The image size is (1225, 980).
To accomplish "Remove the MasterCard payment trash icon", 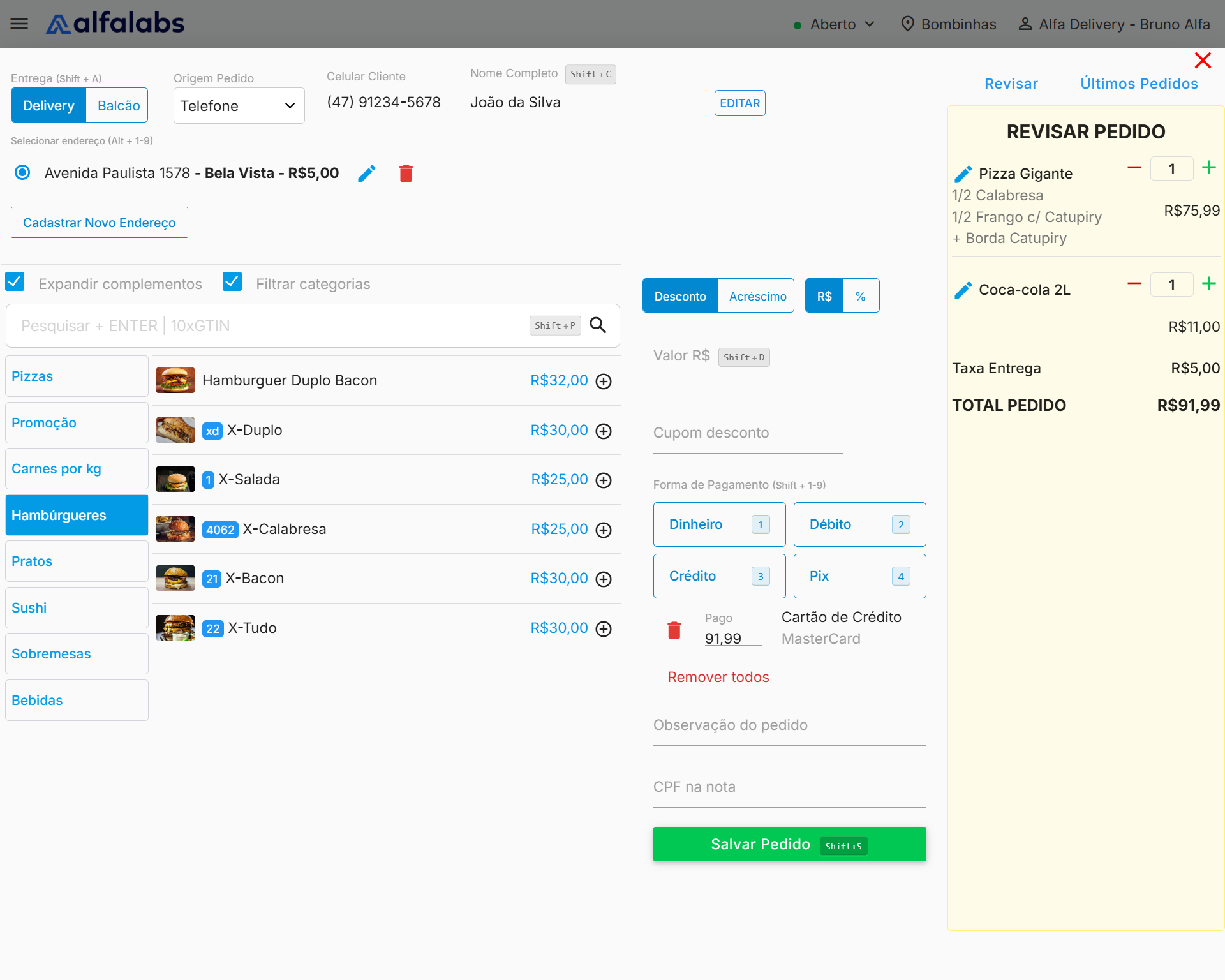I will (x=674, y=630).
